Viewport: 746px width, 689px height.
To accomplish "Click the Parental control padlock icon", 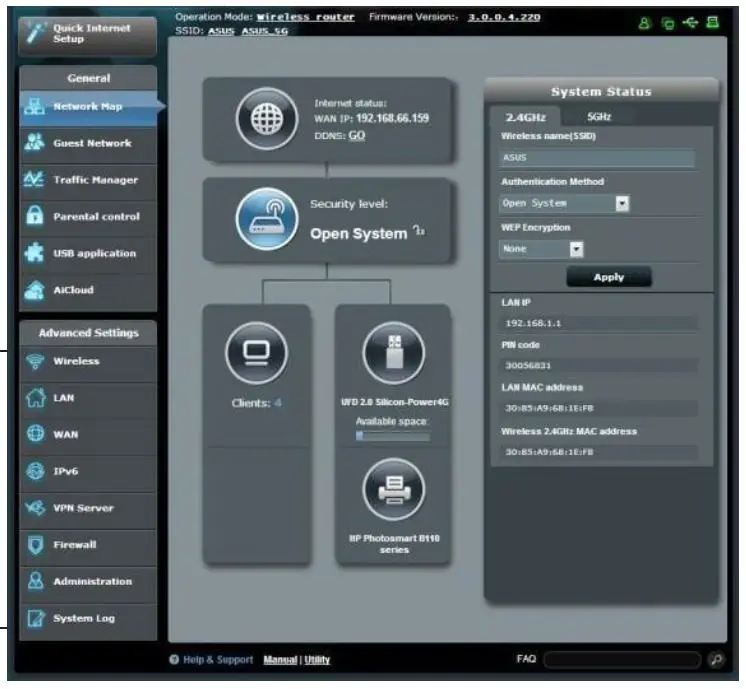I will [x=34, y=216].
